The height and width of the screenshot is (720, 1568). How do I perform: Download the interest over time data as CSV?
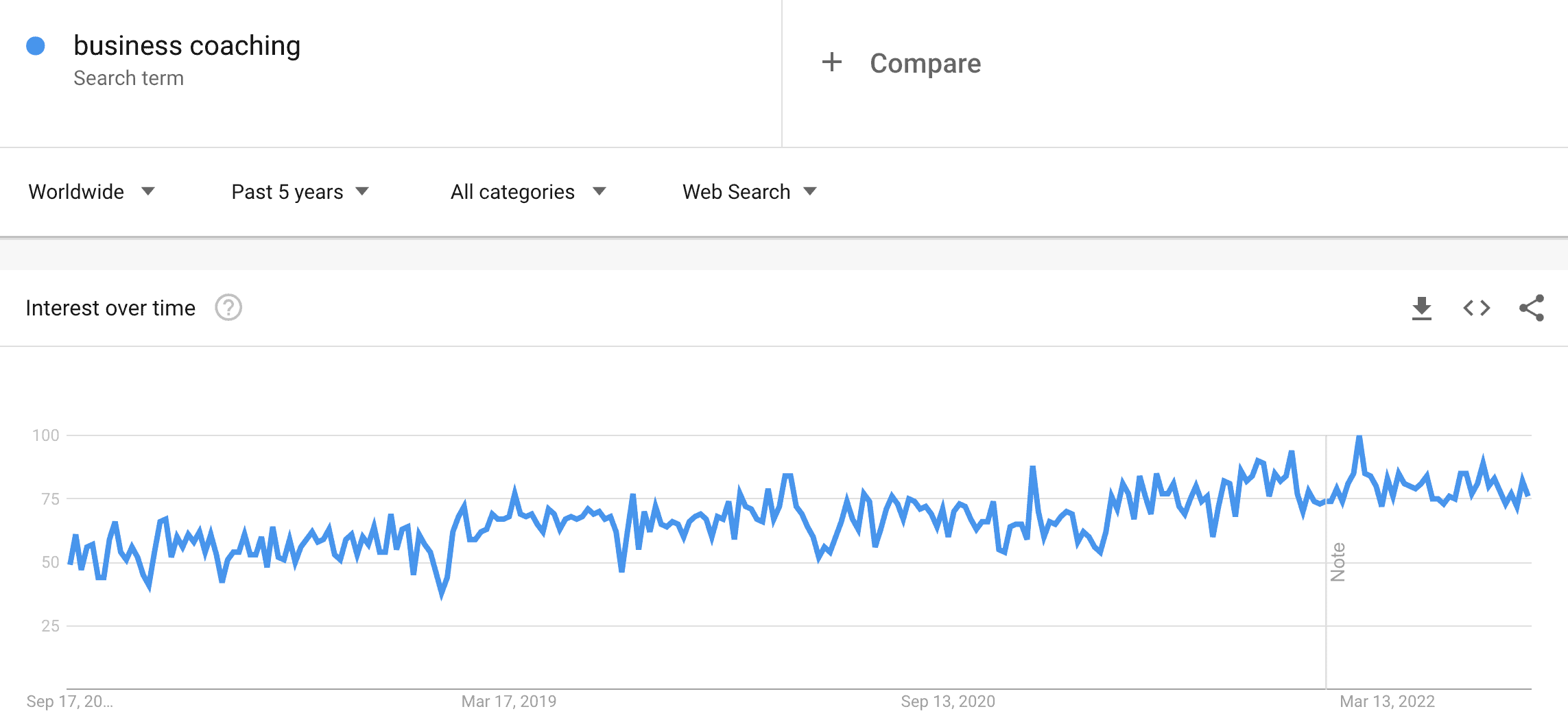(x=1422, y=308)
